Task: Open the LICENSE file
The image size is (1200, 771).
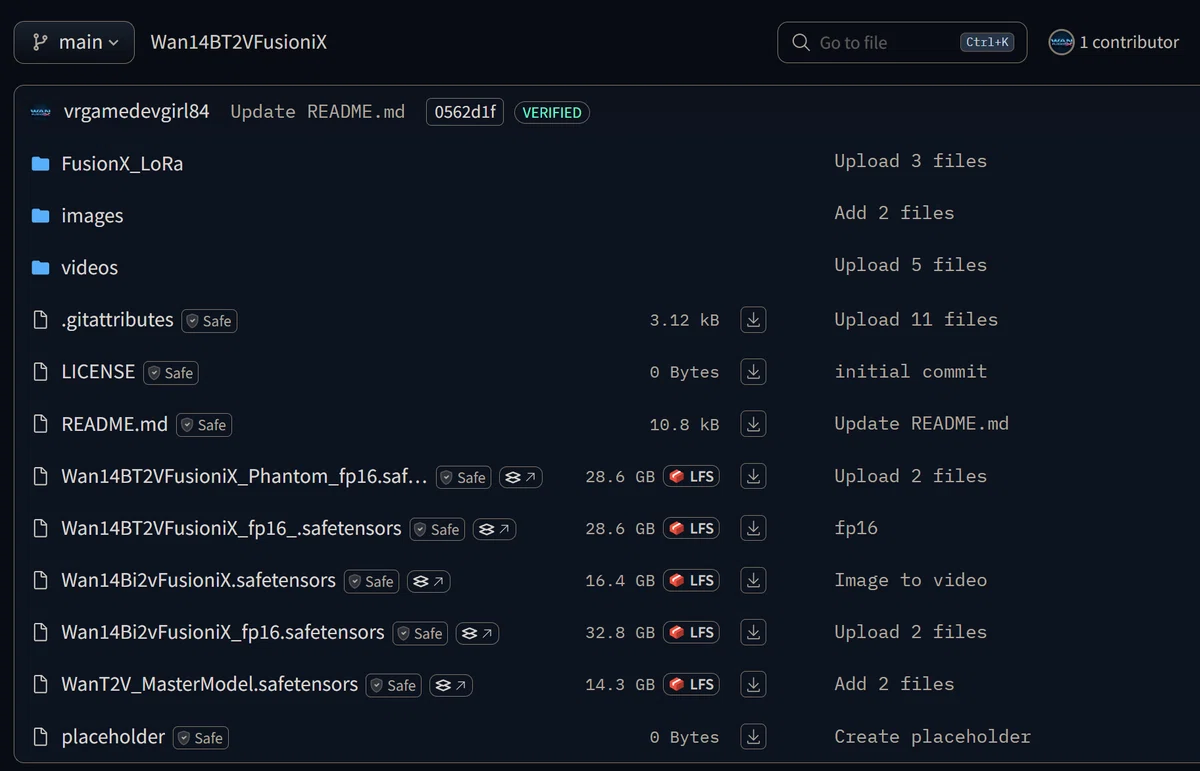Action: tap(98, 372)
